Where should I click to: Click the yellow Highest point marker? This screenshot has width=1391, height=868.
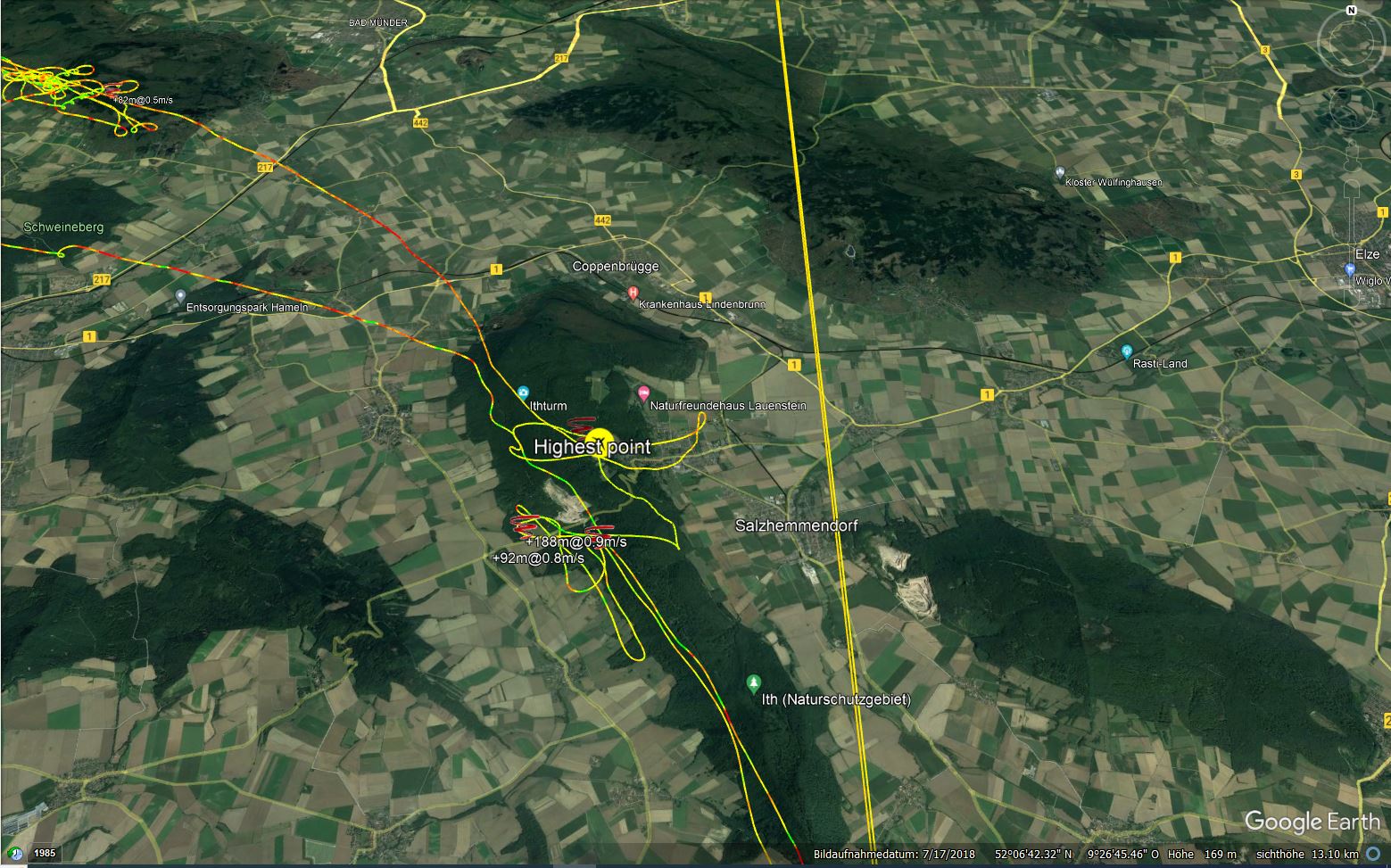pyautogui.click(x=599, y=442)
